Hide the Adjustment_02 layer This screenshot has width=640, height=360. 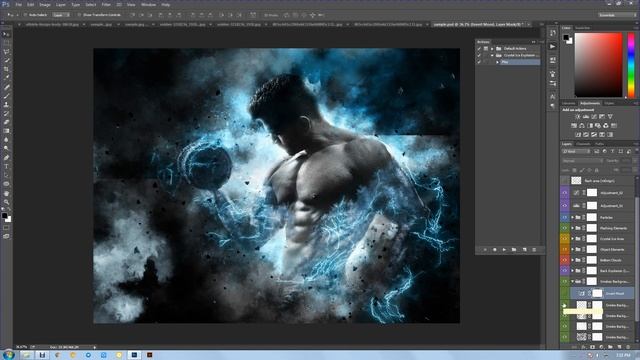tap(564, 193)
